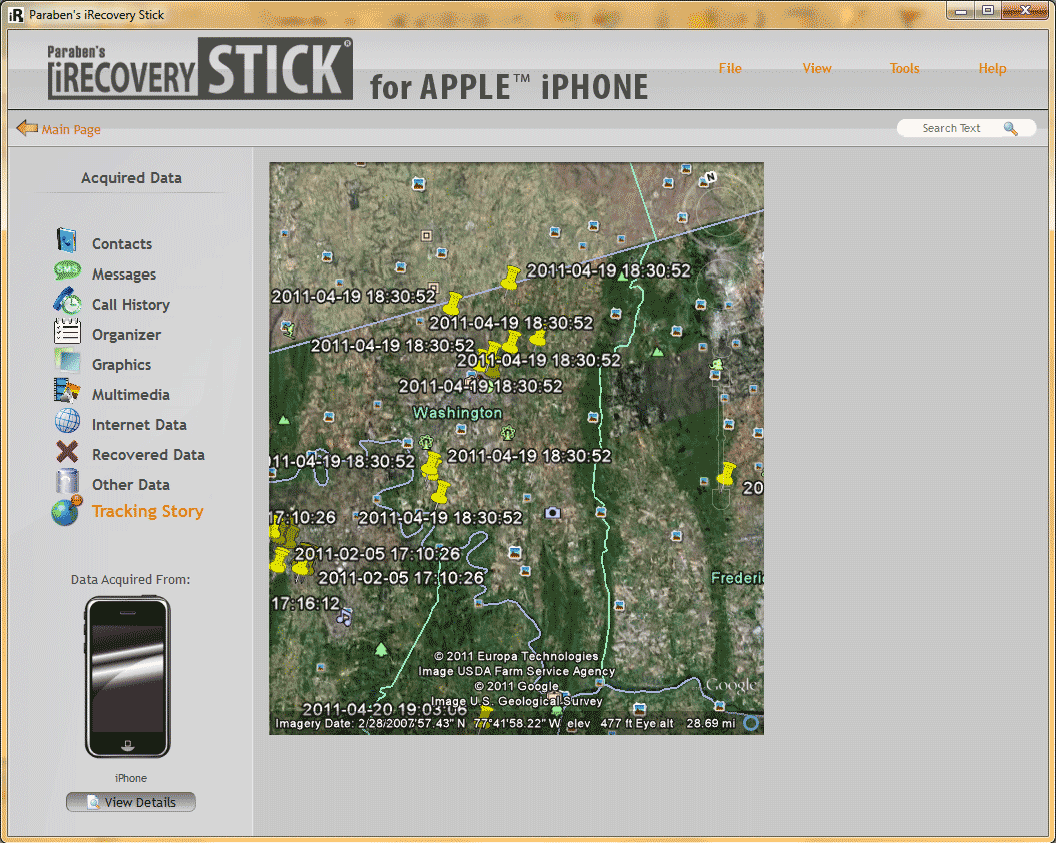Click the Search Text input field

(x=951, y=128)
